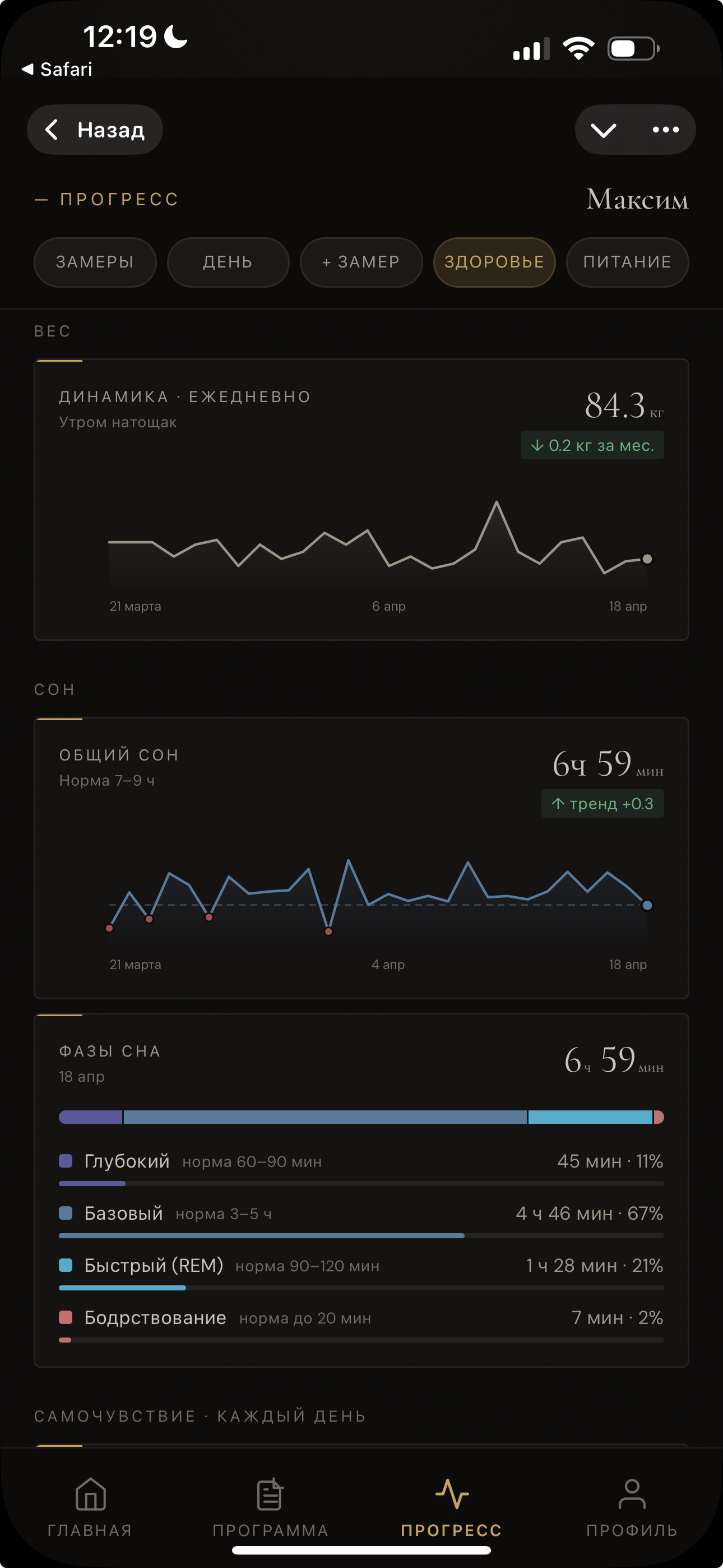Switch to the Замеры tab
This screenshot has width=723, height=1568.
(95, 262)
